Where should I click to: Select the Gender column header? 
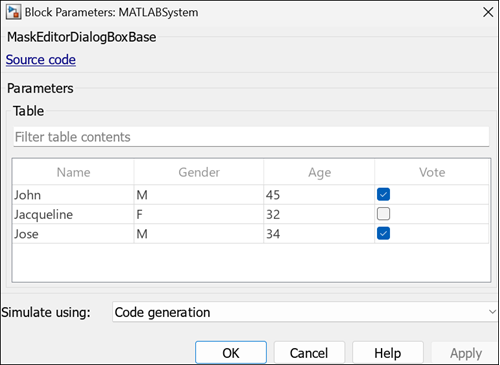pos(199,172)
